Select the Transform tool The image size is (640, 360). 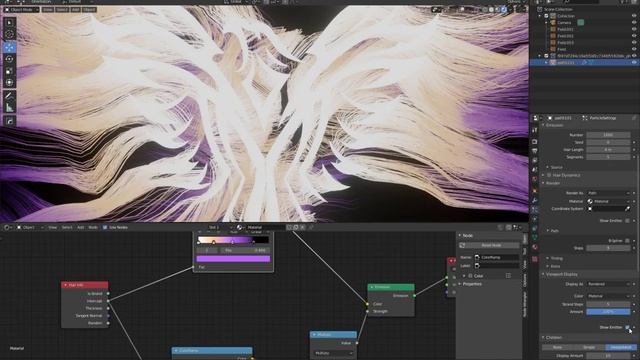click(x=9, y=83)
